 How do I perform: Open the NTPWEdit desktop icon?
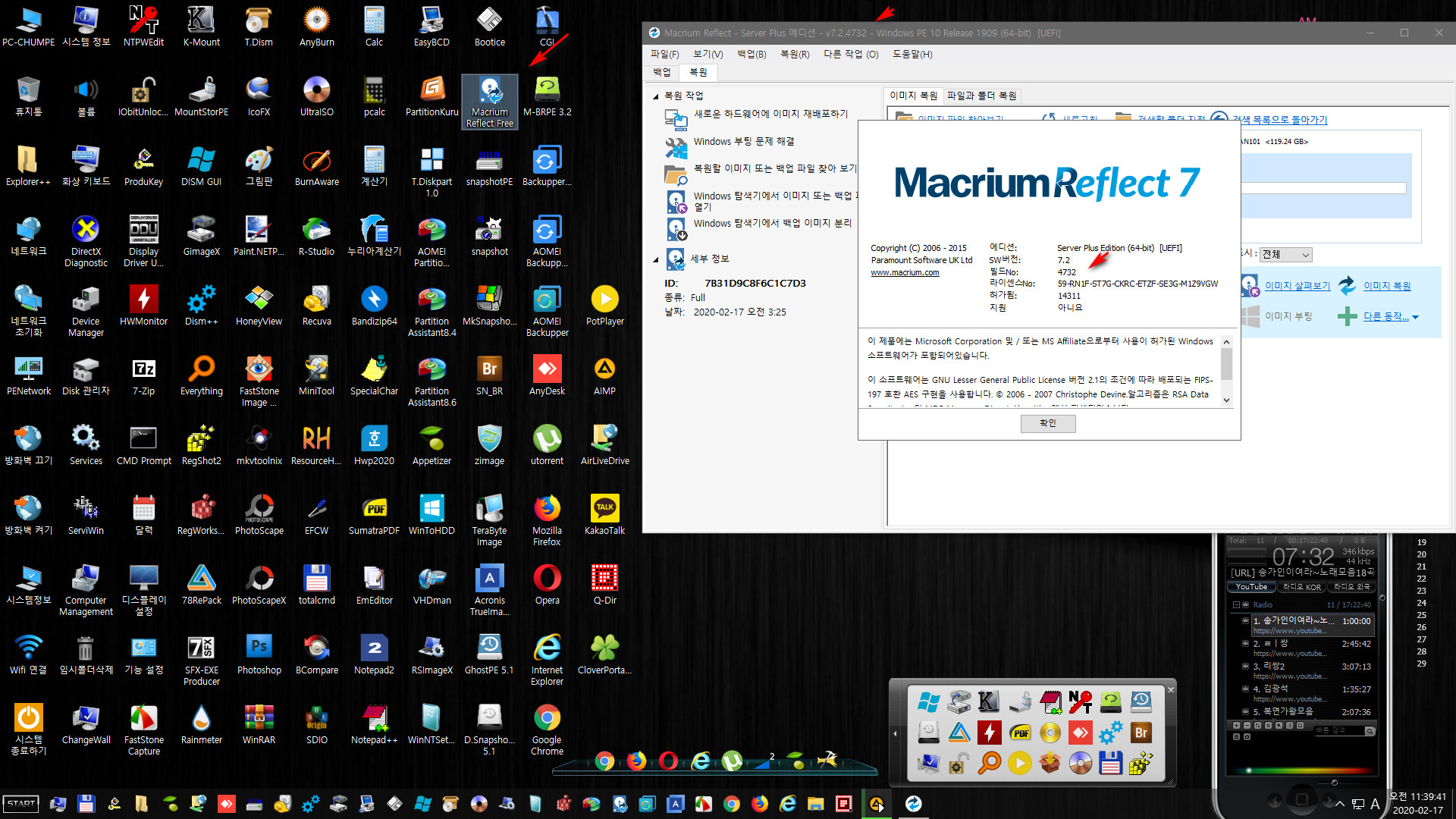coord(144,27)
